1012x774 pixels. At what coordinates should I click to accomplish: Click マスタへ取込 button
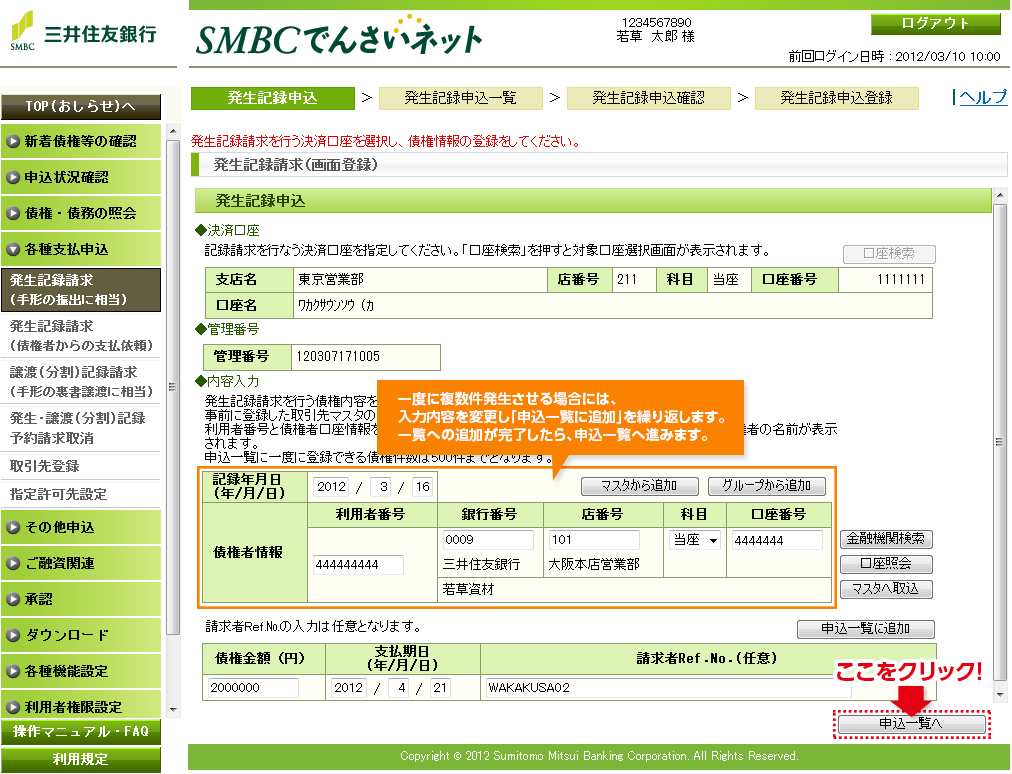[886, 589]
